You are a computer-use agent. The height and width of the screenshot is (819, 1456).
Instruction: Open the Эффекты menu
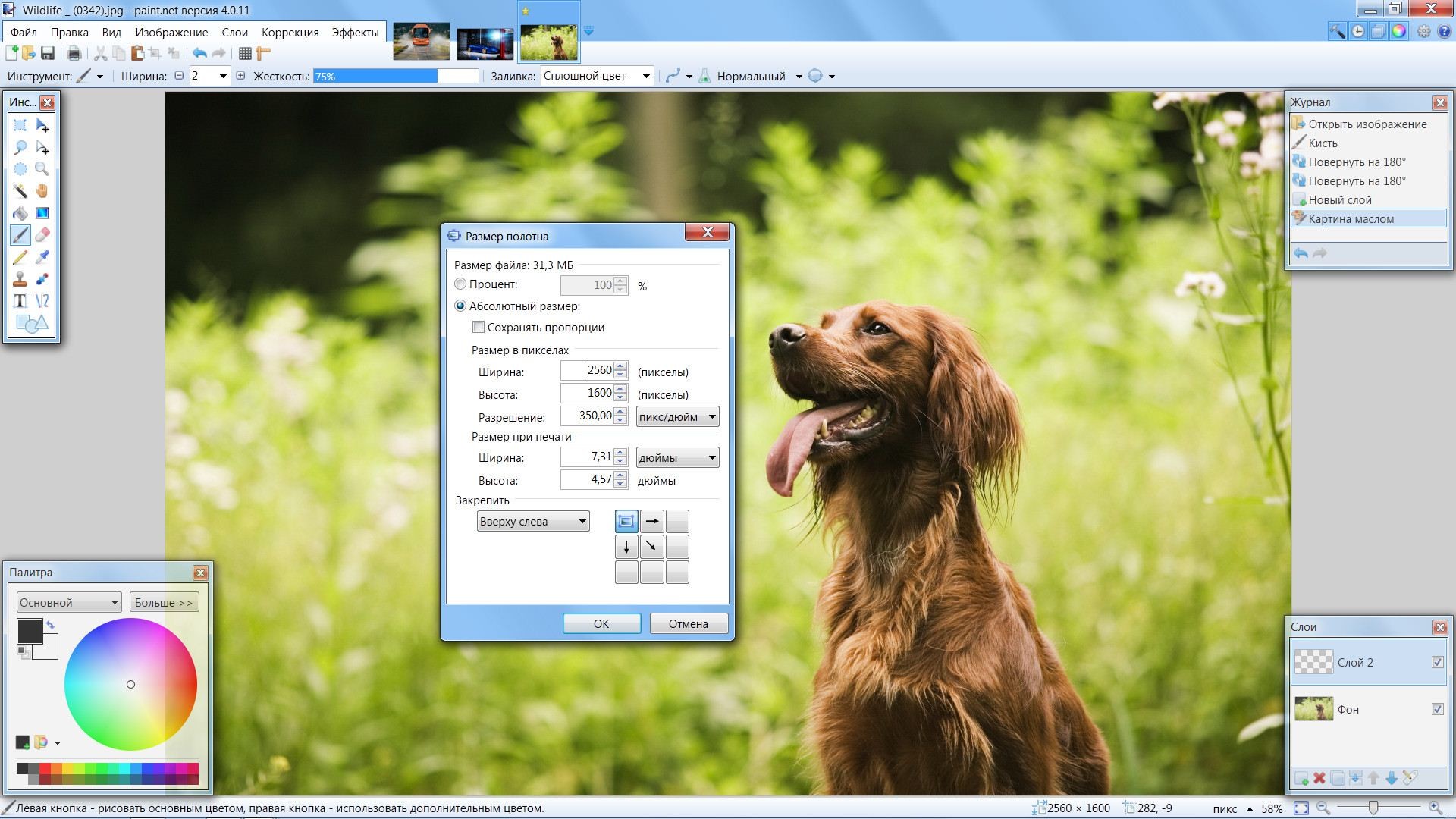[x=355, y=33]
